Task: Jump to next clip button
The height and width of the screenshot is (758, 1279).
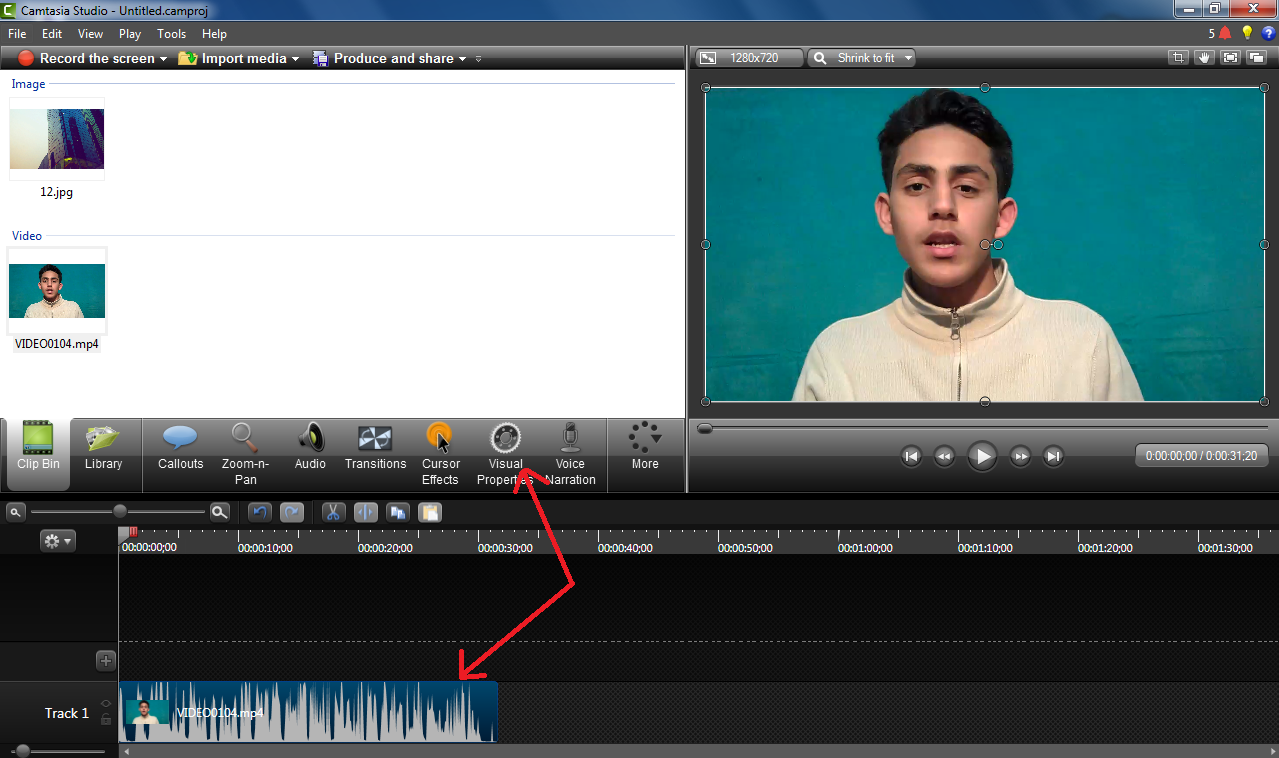Action: [x=1053, y=456]
